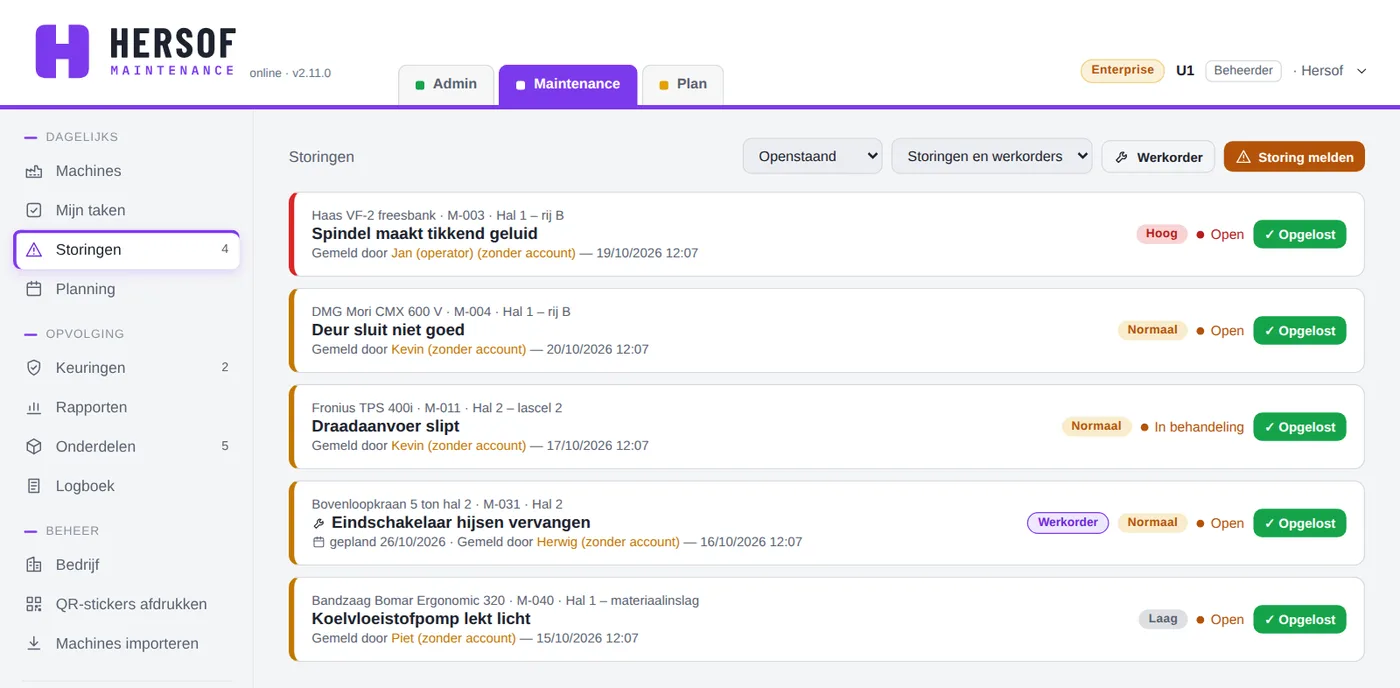Viewport: 1400px width, 688px height.
Task: Click the Storing melden button
Action: coord(1294,157)
